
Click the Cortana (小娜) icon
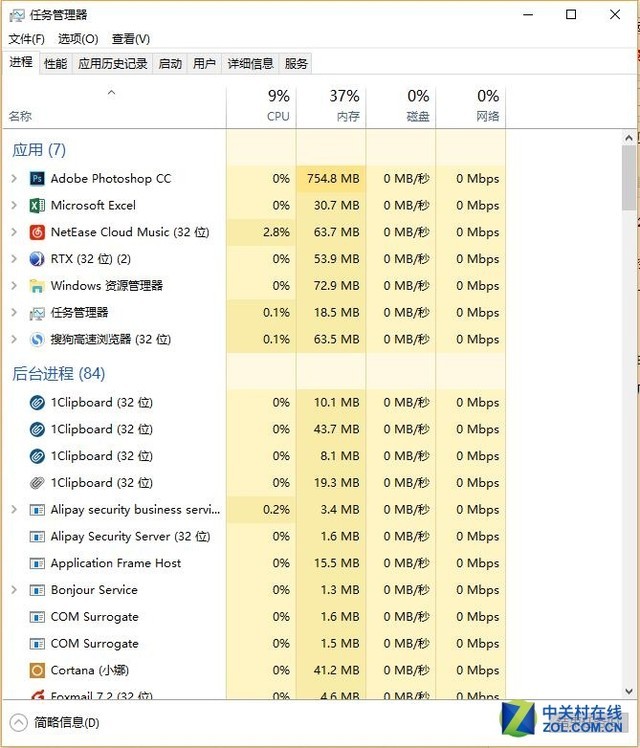point(37,670)
